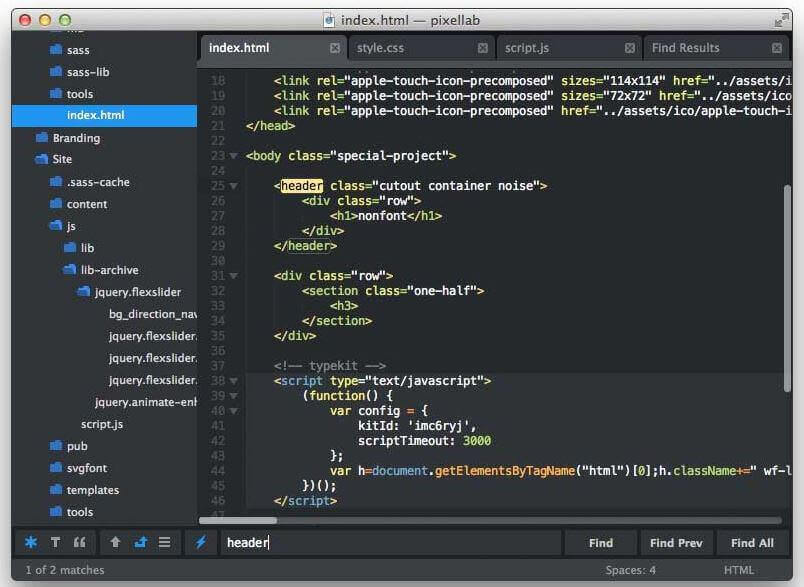Open the .sass-cache folder icon
This screenshot has width=804, height=587.
pos(56,181)
